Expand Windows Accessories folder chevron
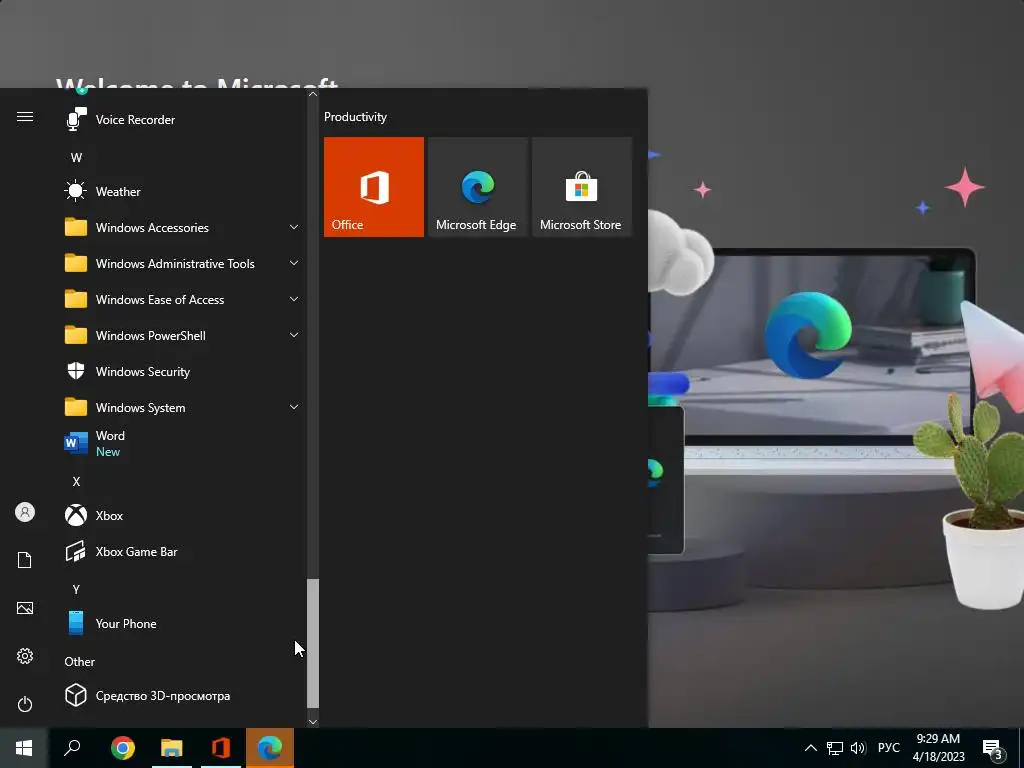The width and height of the screenshot is (1024, 768). [x=294, y=227]
